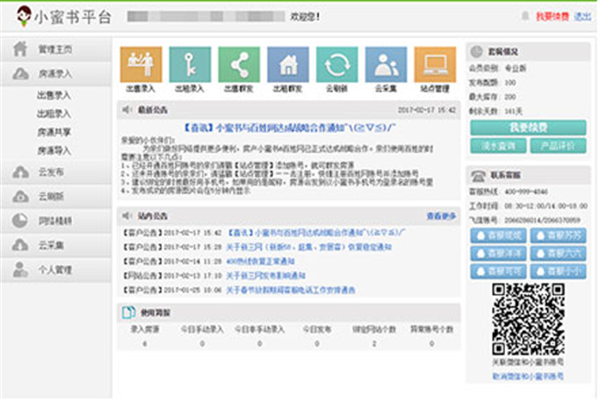
Task: Click the 站点管理 laptop icon tile
Action: click(434, 65)
